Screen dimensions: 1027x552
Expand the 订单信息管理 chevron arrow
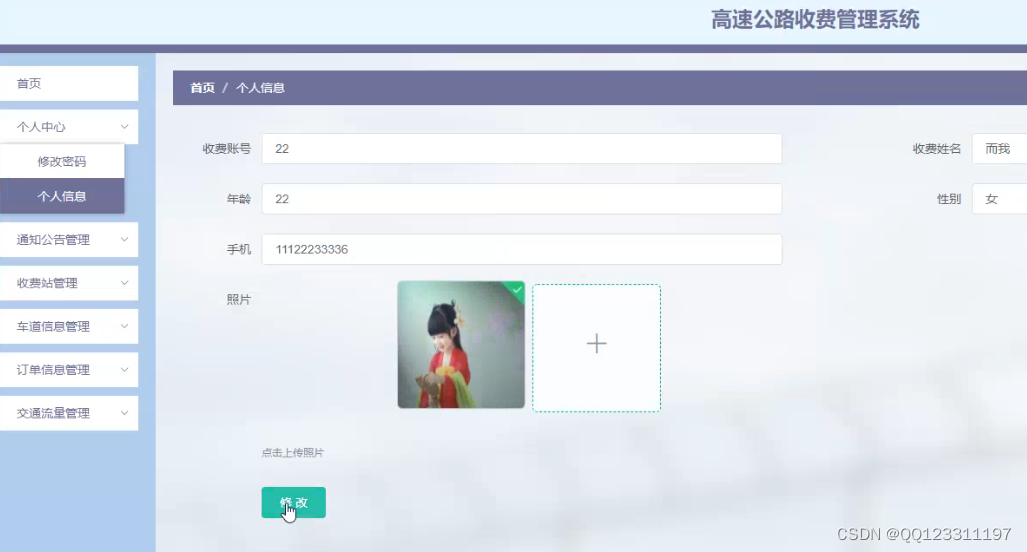(x=124, y=369)
